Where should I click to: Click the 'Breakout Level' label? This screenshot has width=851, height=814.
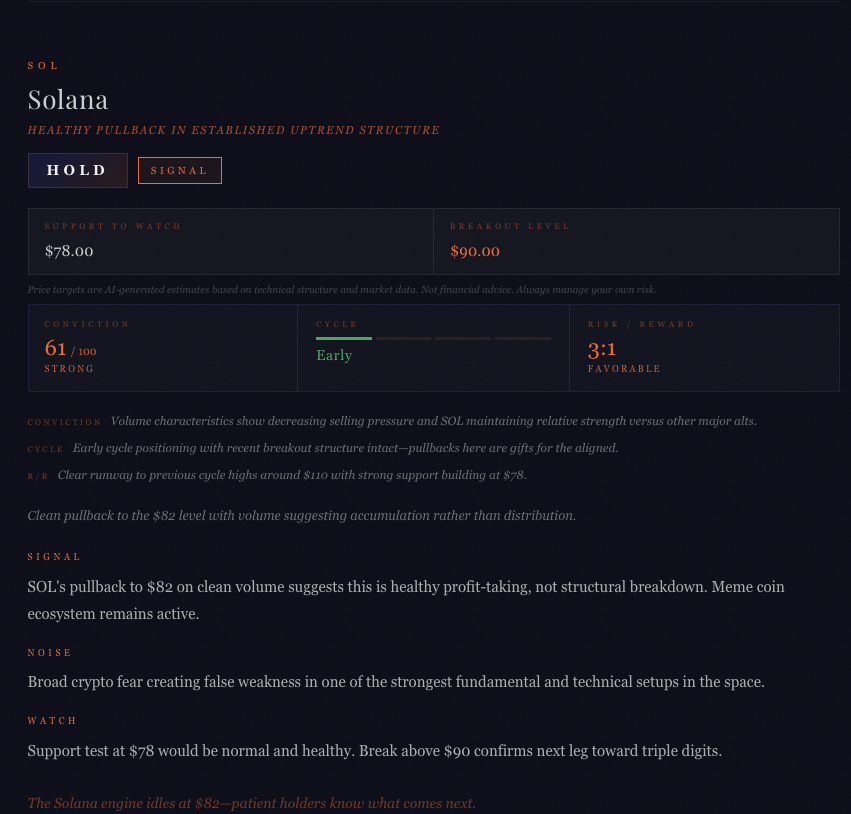click(510, 226)
